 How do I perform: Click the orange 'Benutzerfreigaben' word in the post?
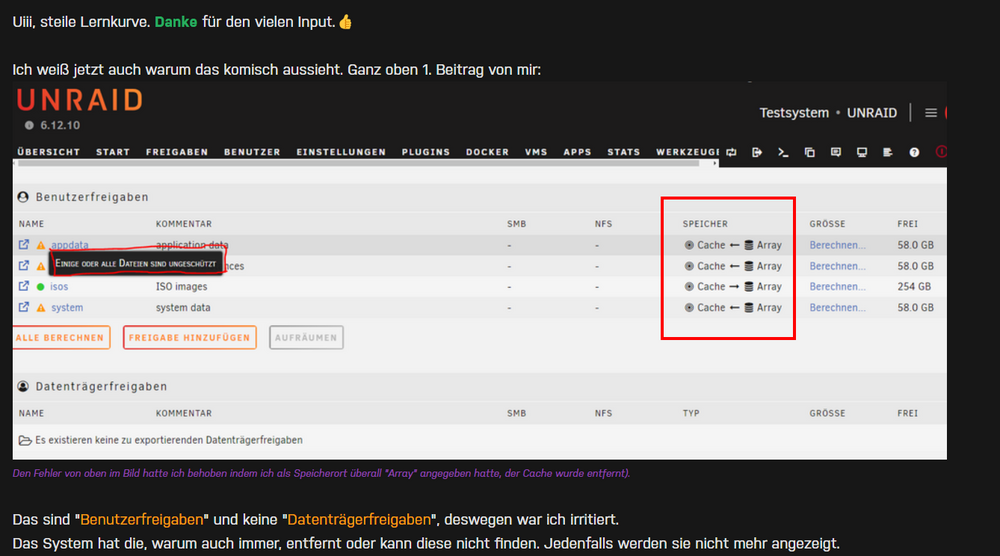tap(142, 520)
